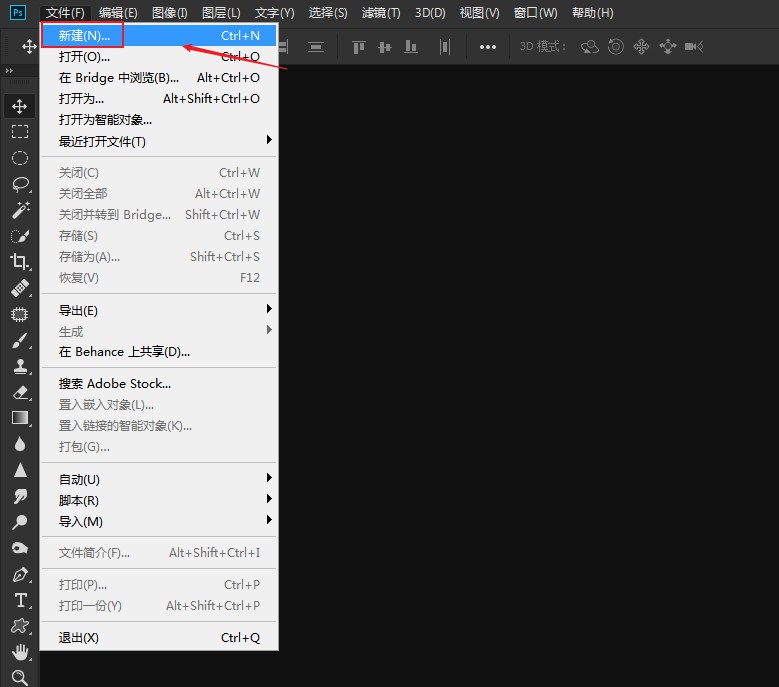Open the 视图(V) menu
Viewport: 779px width, 687px height.
(479, 12)
